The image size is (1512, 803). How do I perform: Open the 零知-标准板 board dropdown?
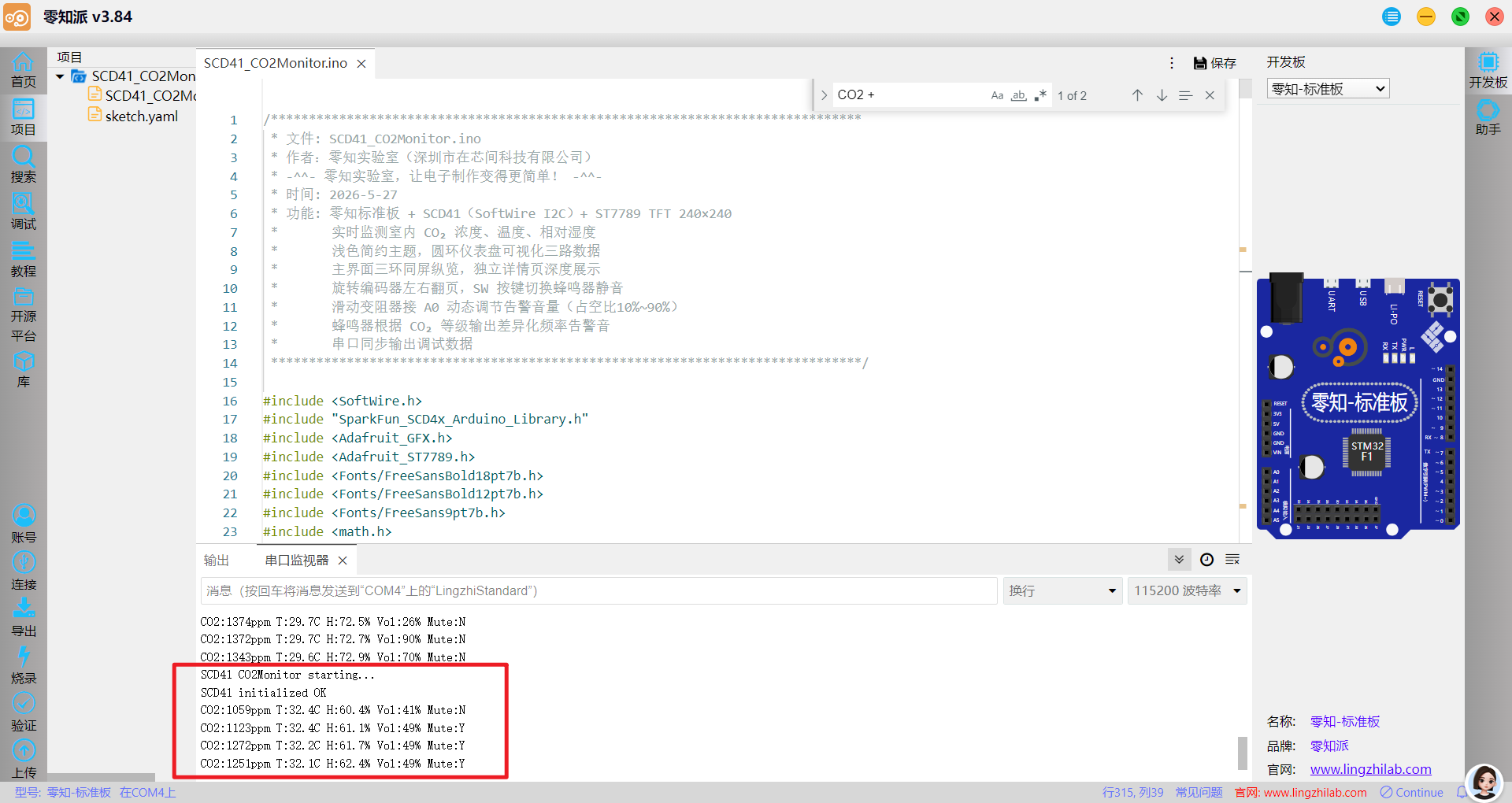click(1328, 89)
